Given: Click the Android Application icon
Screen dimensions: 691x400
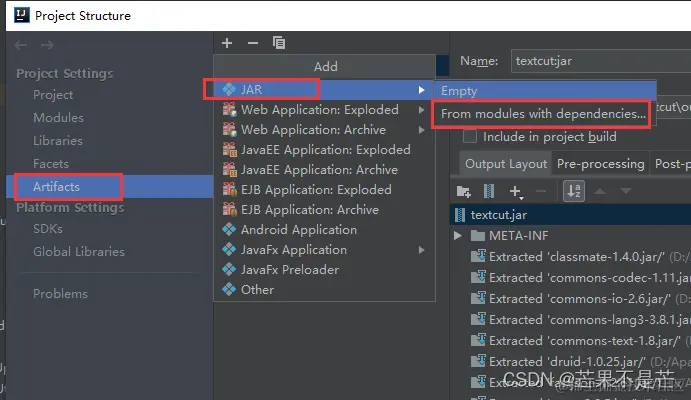Looking at the screenshot, I should [x=229, y=230].
